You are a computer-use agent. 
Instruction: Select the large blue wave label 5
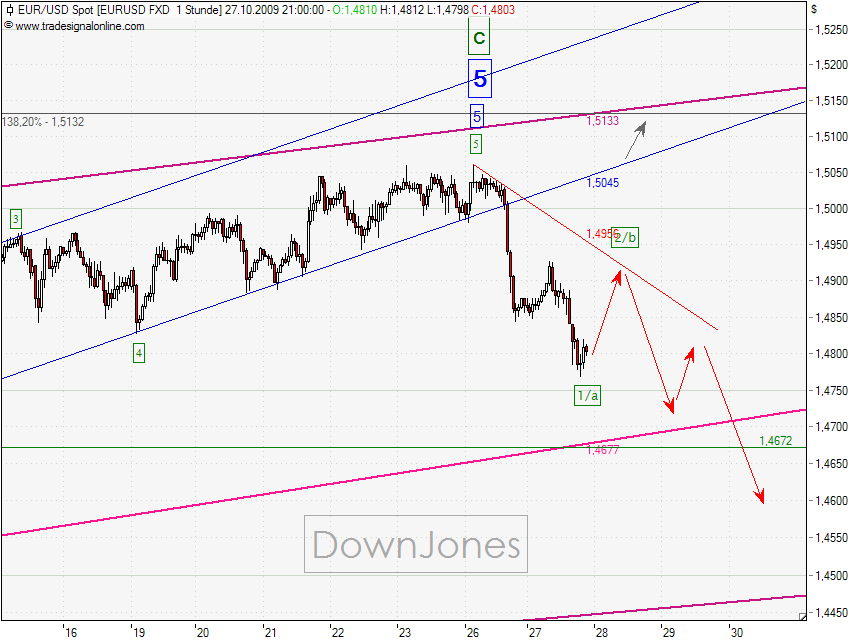click(x=480, y=78)
